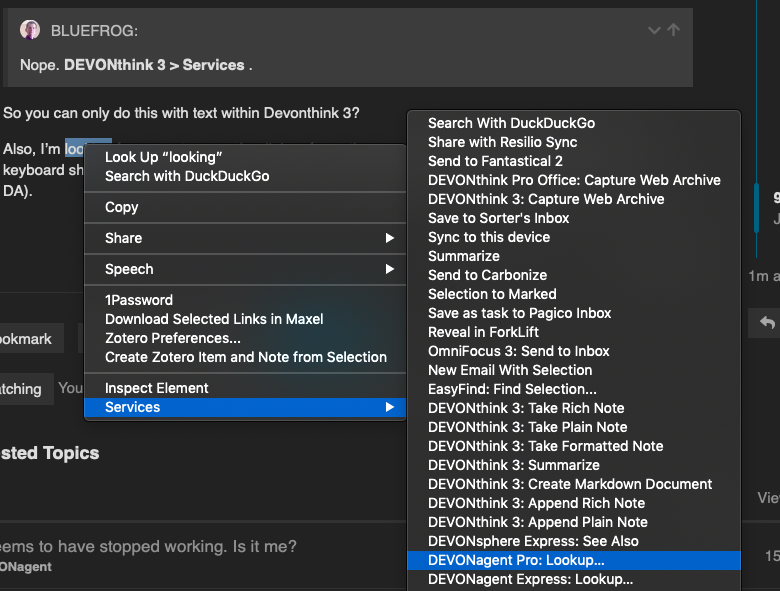Image resolution: width=780 pixels, height=591 pixels.
Task: Select DEVONthink 3: Take Rich Note
Action: (x=574, y=408)
